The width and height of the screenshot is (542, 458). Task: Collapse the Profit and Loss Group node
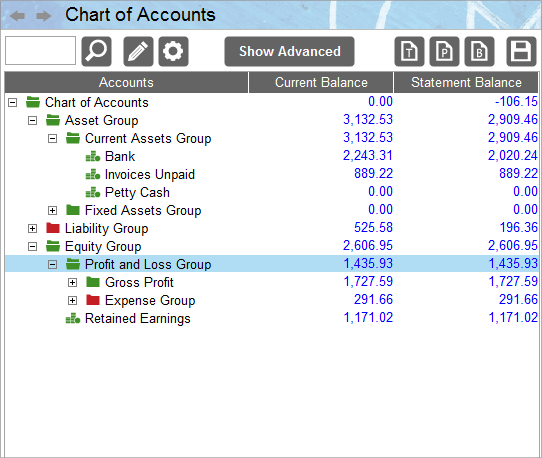click(53, 264)
